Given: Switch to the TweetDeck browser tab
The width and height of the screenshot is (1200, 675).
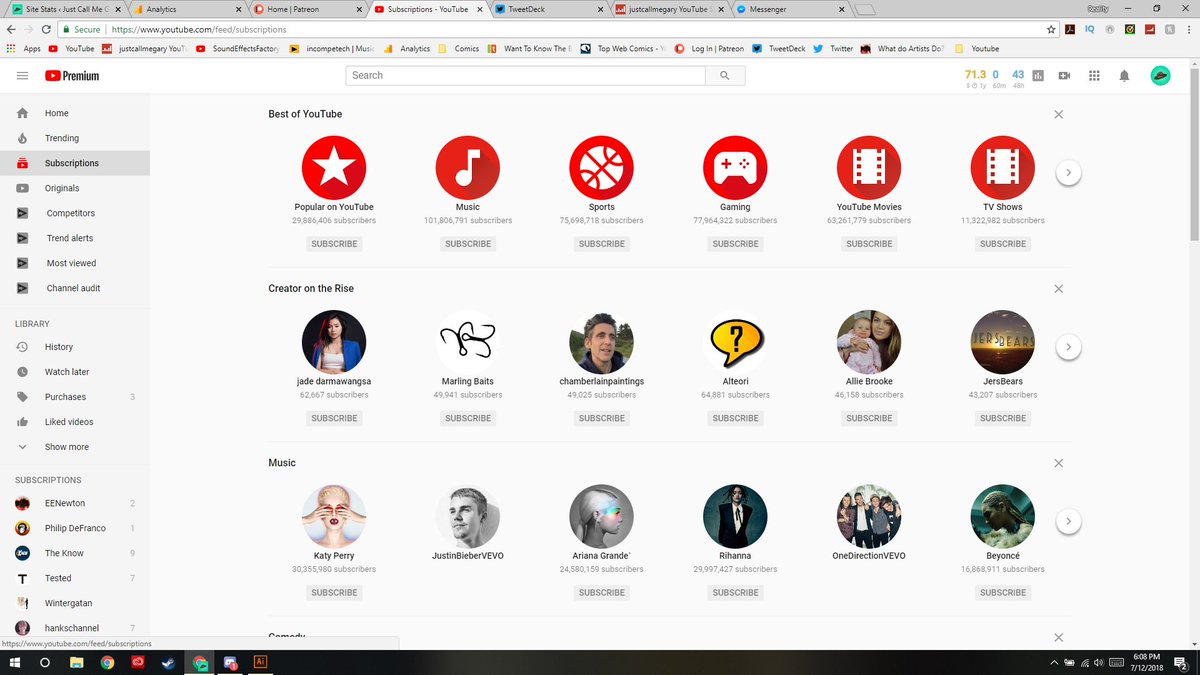Looking at the screenshot, I should click(x=548, y=9).
